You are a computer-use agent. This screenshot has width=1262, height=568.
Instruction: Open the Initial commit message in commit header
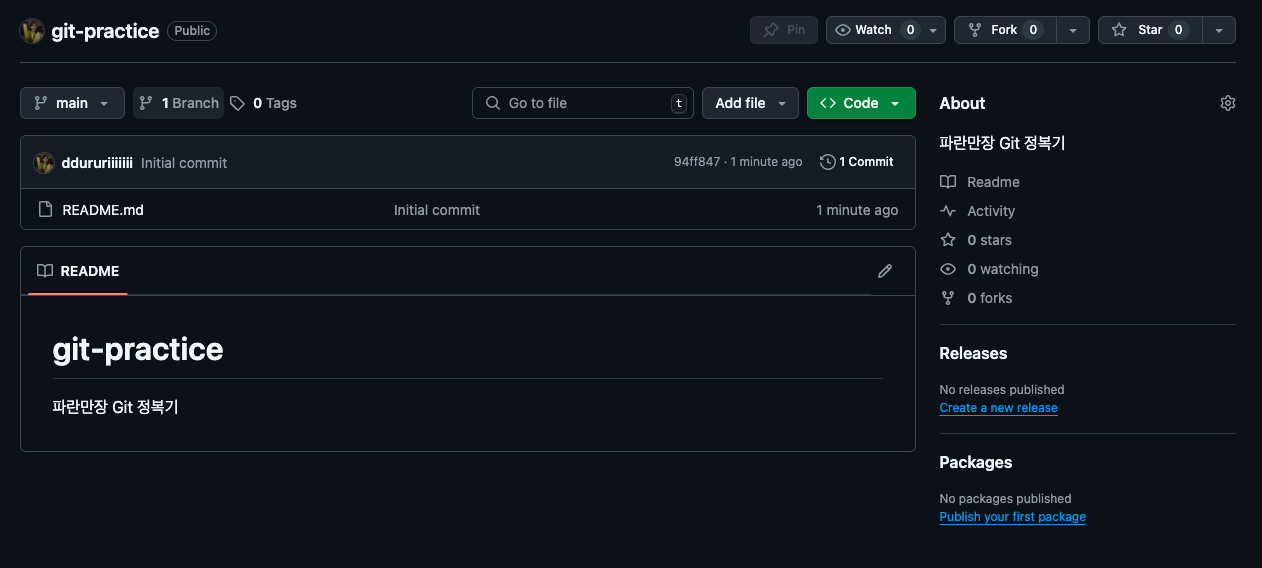click(x=184, y=163)
